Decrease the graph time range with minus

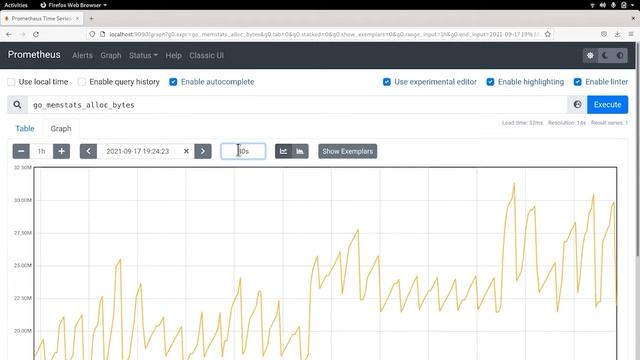(21, 151)
